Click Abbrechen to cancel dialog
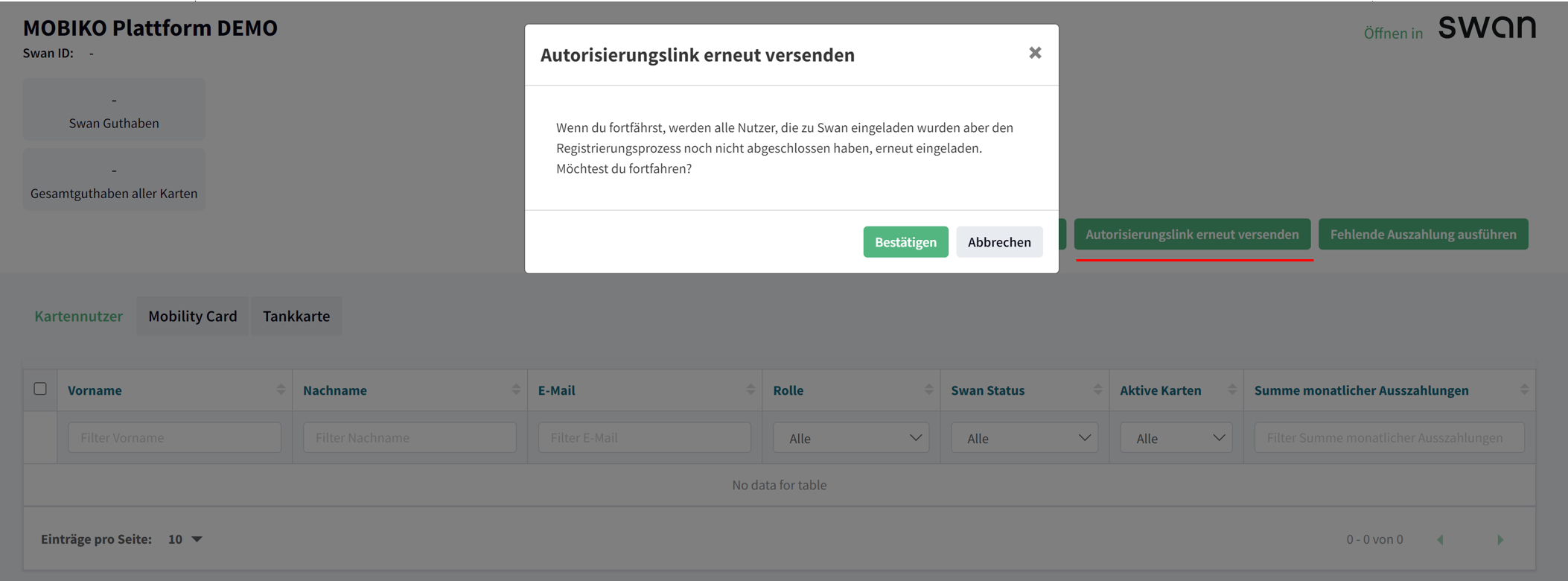The width and height of the screenshot is (1568, 581). point(998,242)
